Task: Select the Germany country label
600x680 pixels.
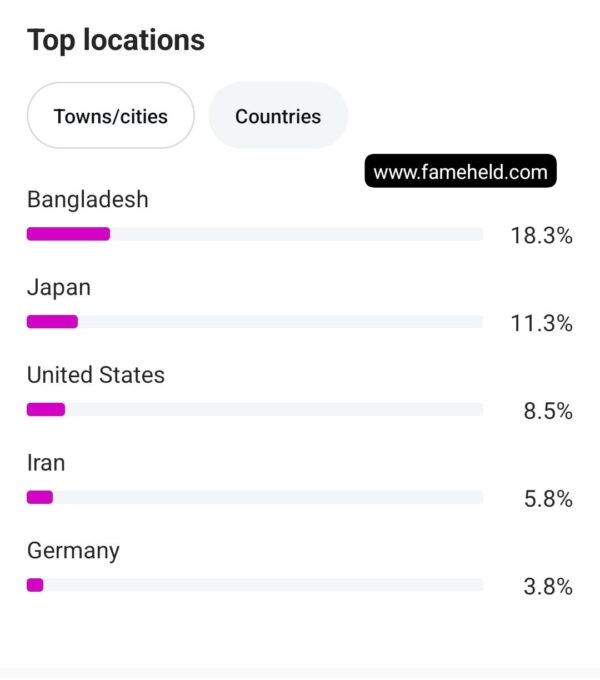Action: pos(73,551)
